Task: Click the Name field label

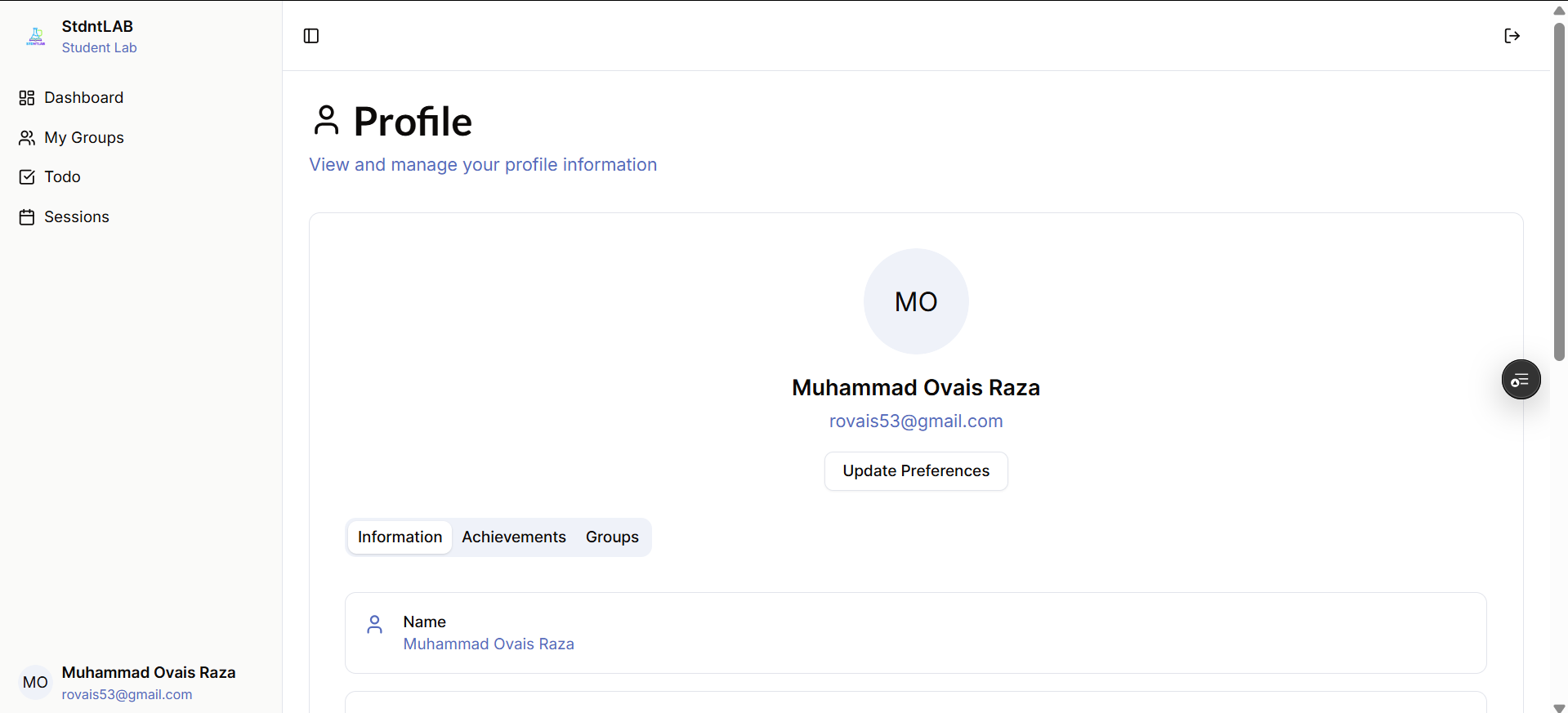Action: click(x=425, y=622)
